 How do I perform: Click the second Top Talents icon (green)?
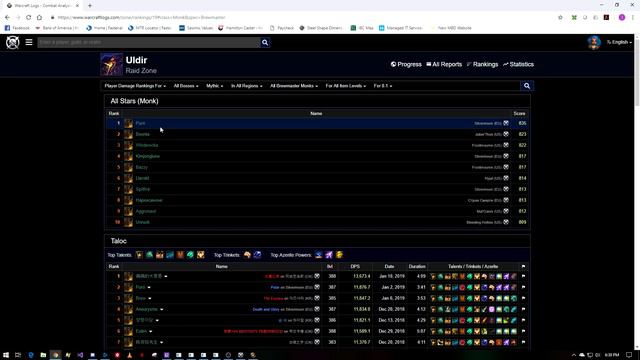click(149, 255)
